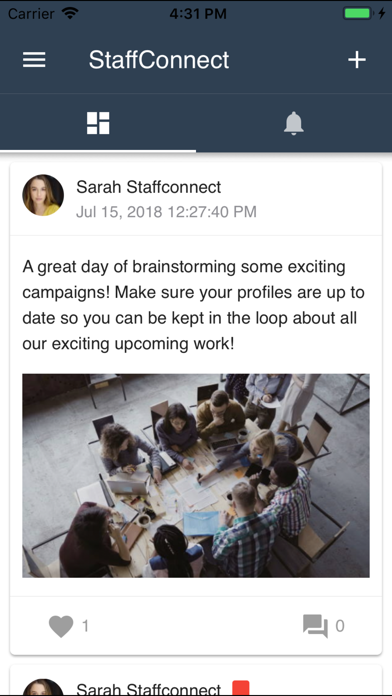Open the brainstorming meeting photo
The height and width of the screenshot is (696, 392).
point(196,475)
